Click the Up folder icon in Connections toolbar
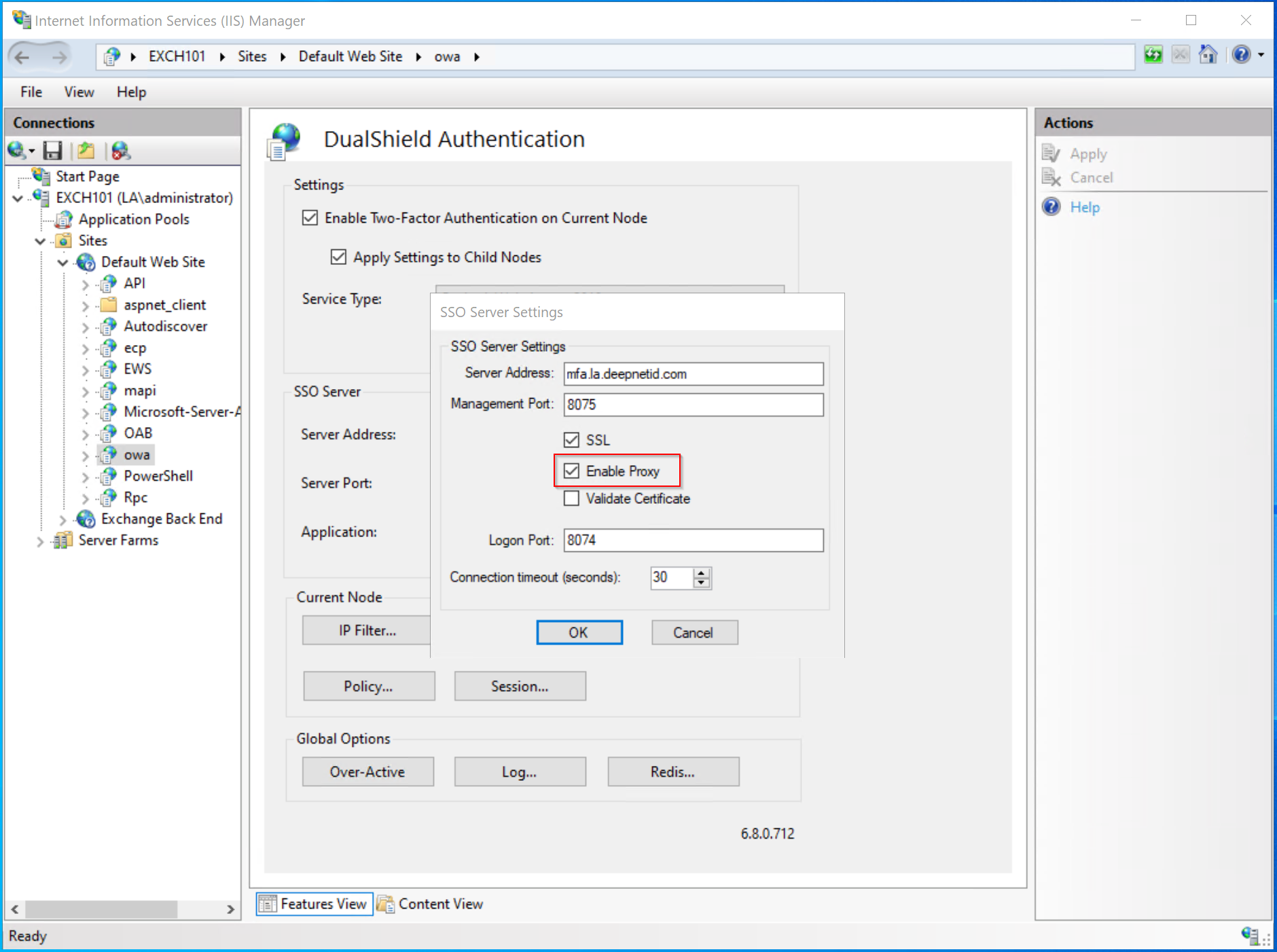The height and width of the screenshot is (952, 1277). click(86, 151)
